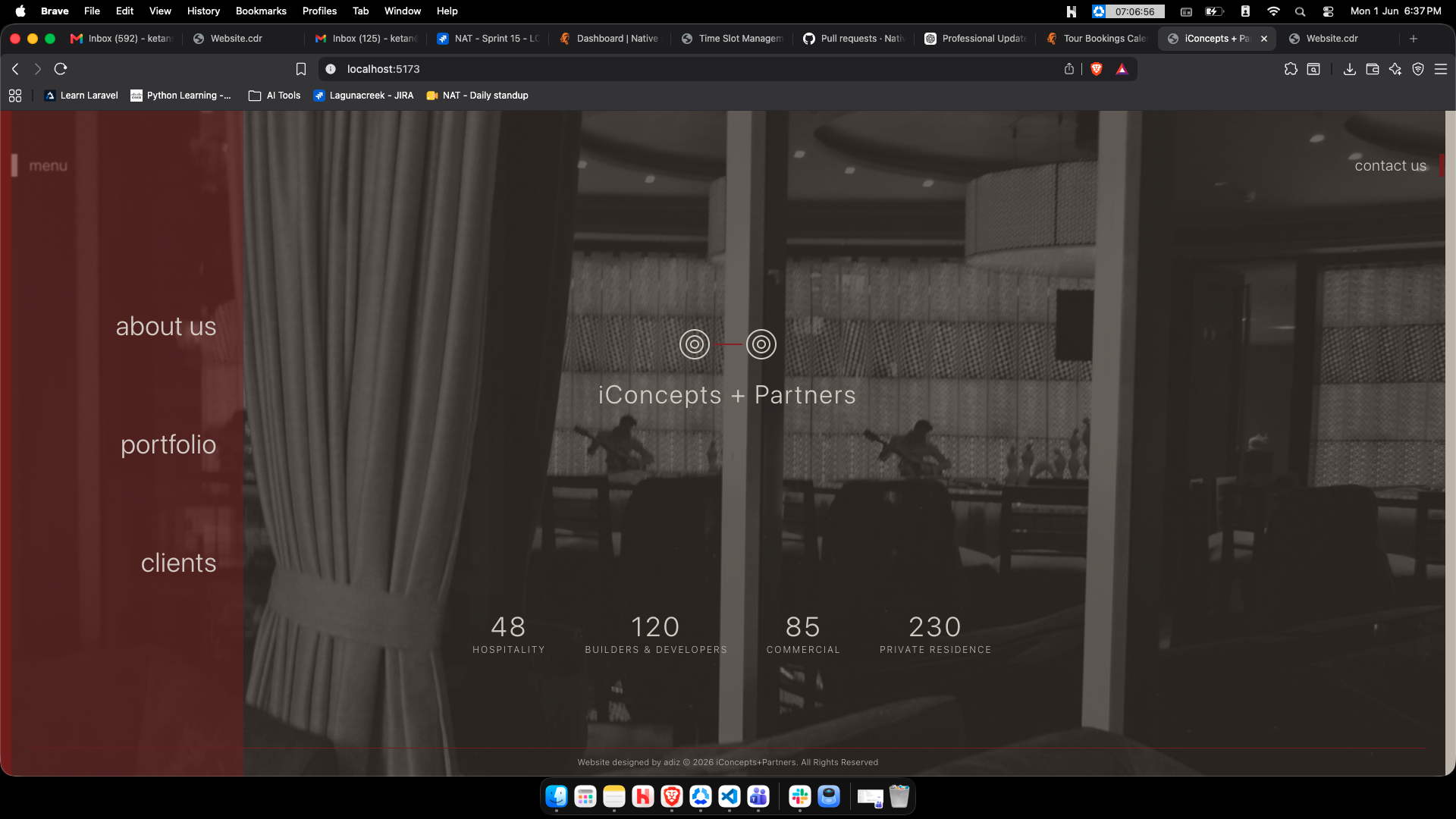Open the date and time in menu bar

[x=1395, y=11]
